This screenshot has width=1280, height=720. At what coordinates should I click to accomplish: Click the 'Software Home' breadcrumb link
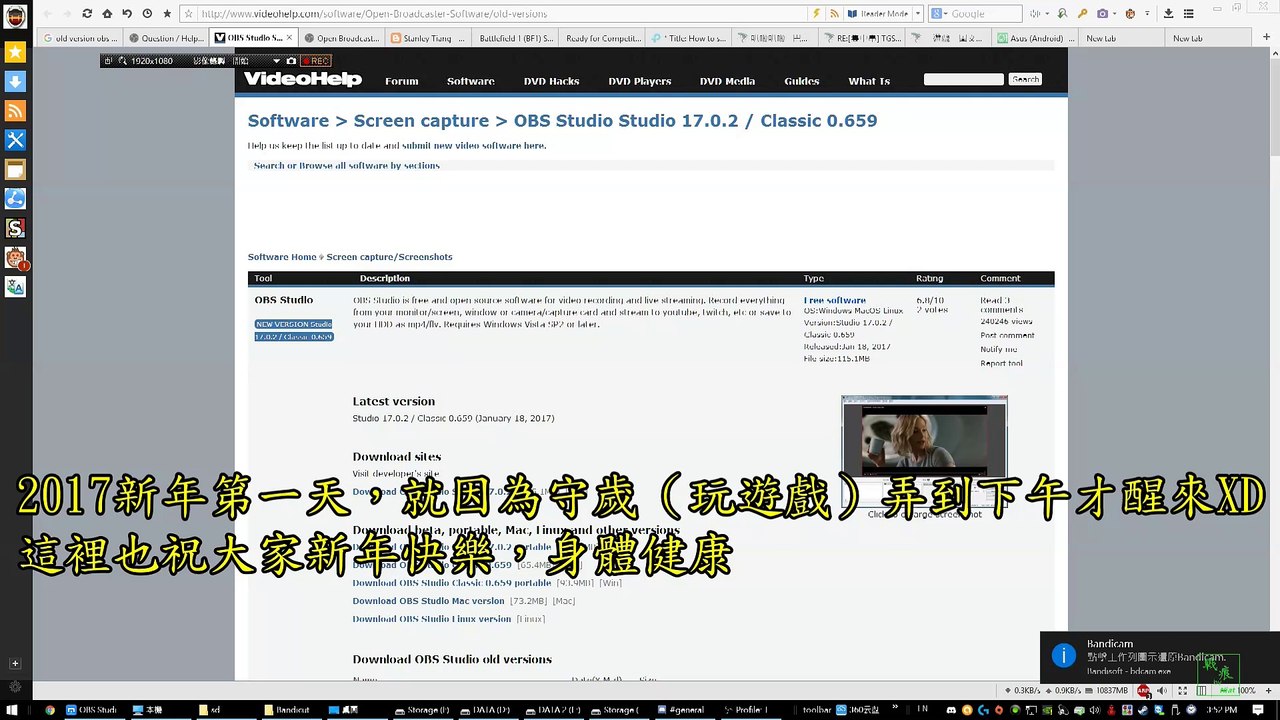point(282,257)
